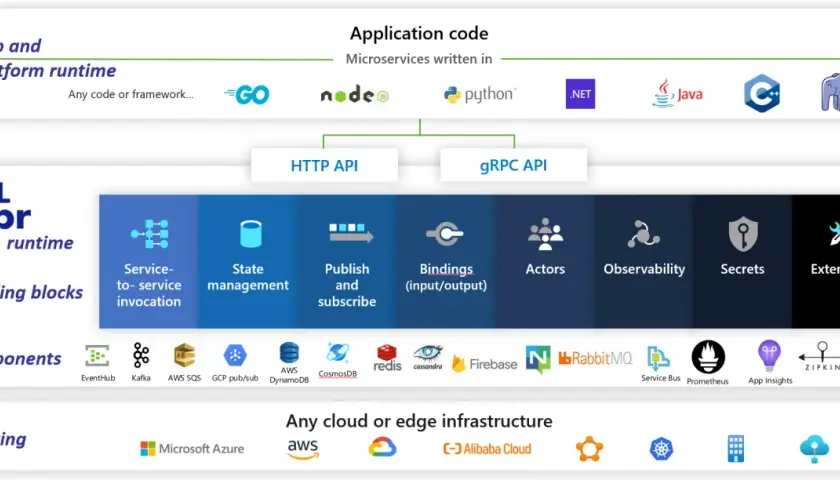Image resolution: width=840 pixels, height=480 pixels.
Task: Select the blue office building icon
Action: [736, 448]
